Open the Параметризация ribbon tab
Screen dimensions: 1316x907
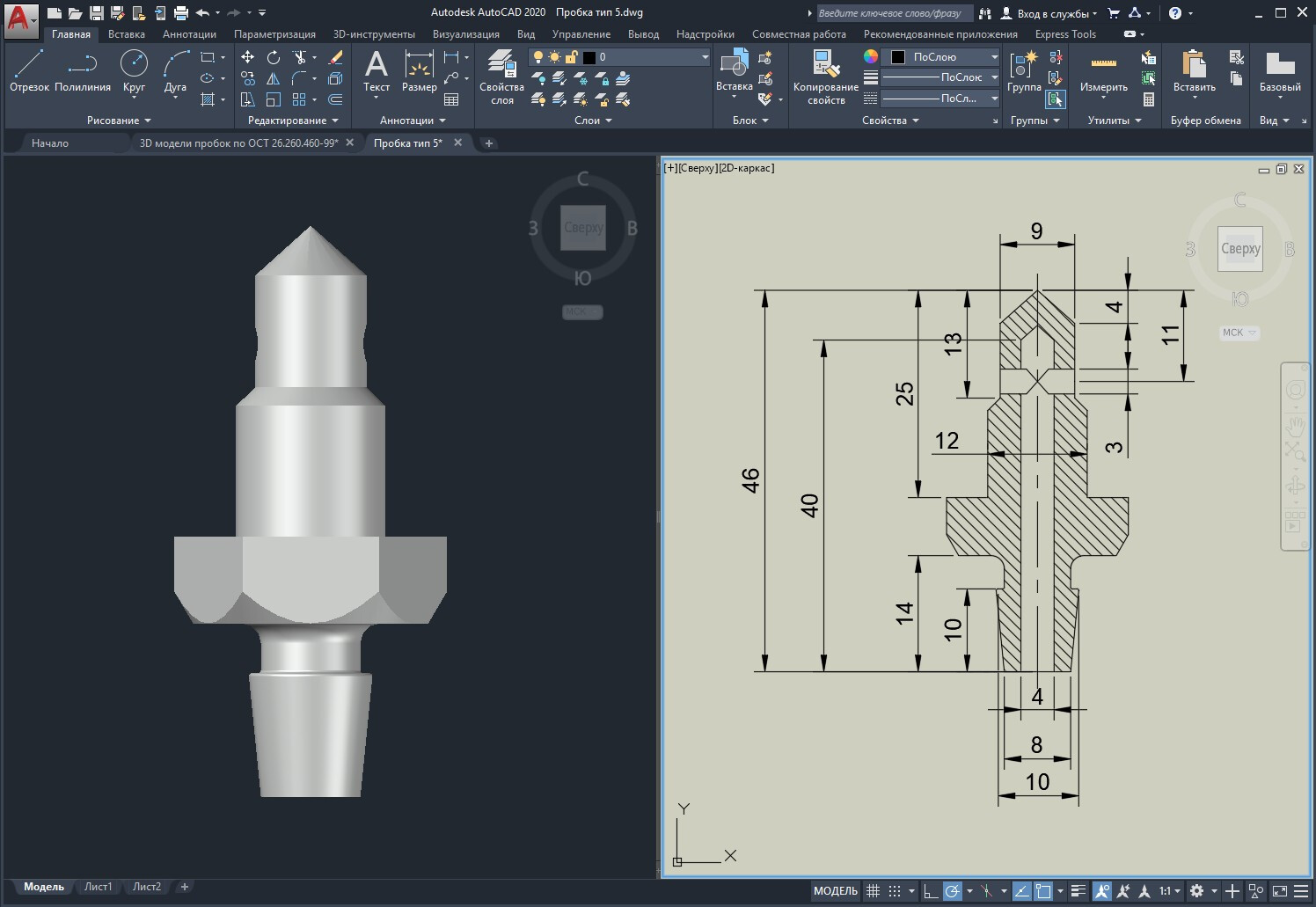(x=274, y=34)
